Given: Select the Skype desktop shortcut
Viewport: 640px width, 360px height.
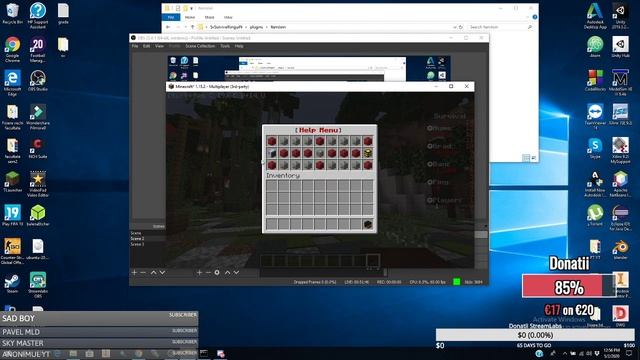Looking at the screenshot, I should [x=595, y=149].
